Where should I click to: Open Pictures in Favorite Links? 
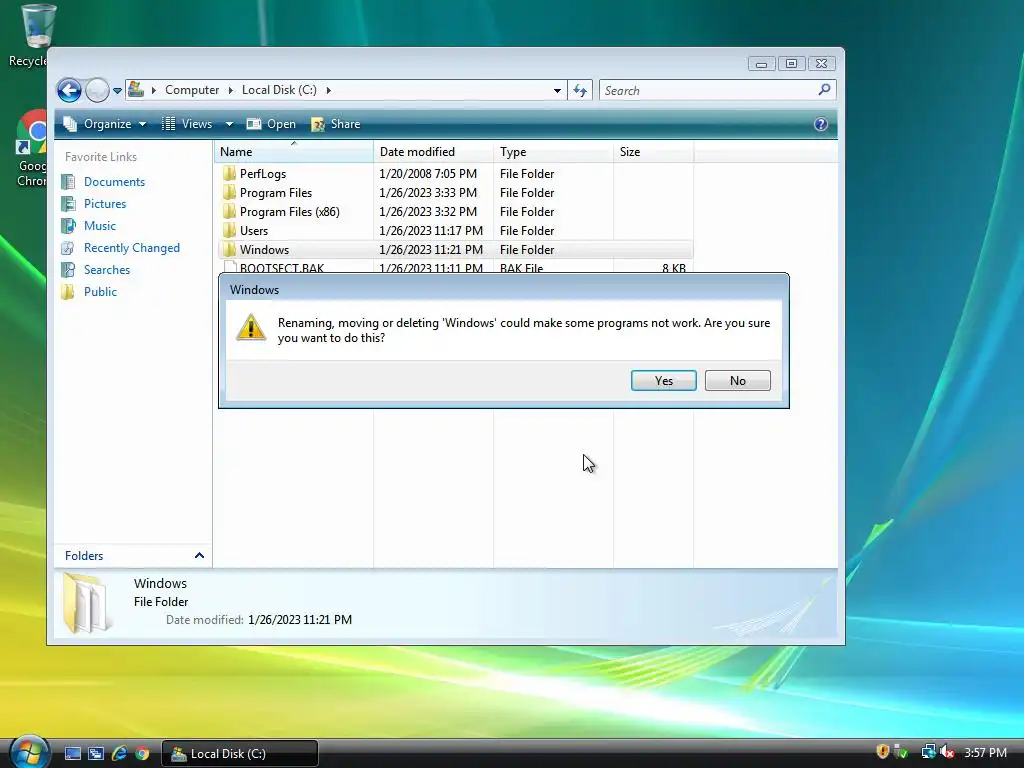(x=104, y=204)
